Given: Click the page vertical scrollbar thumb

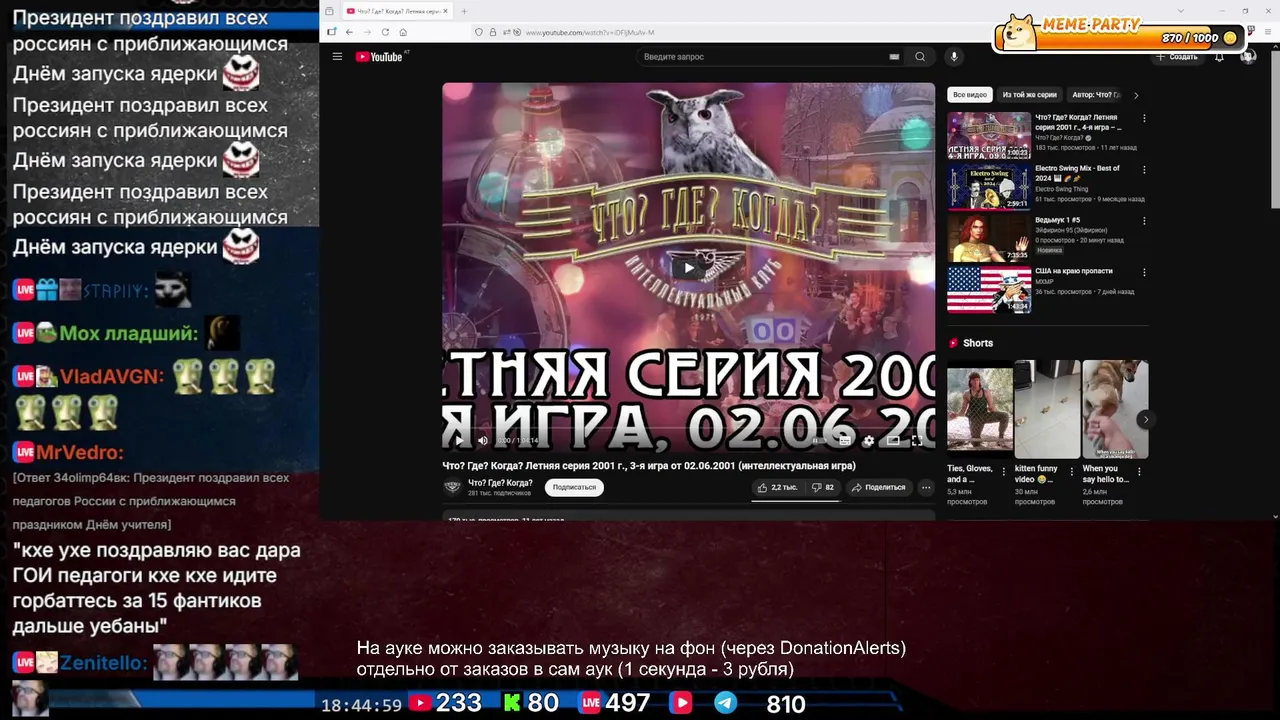Looking at the screenshot, I should coord(1274,128).
